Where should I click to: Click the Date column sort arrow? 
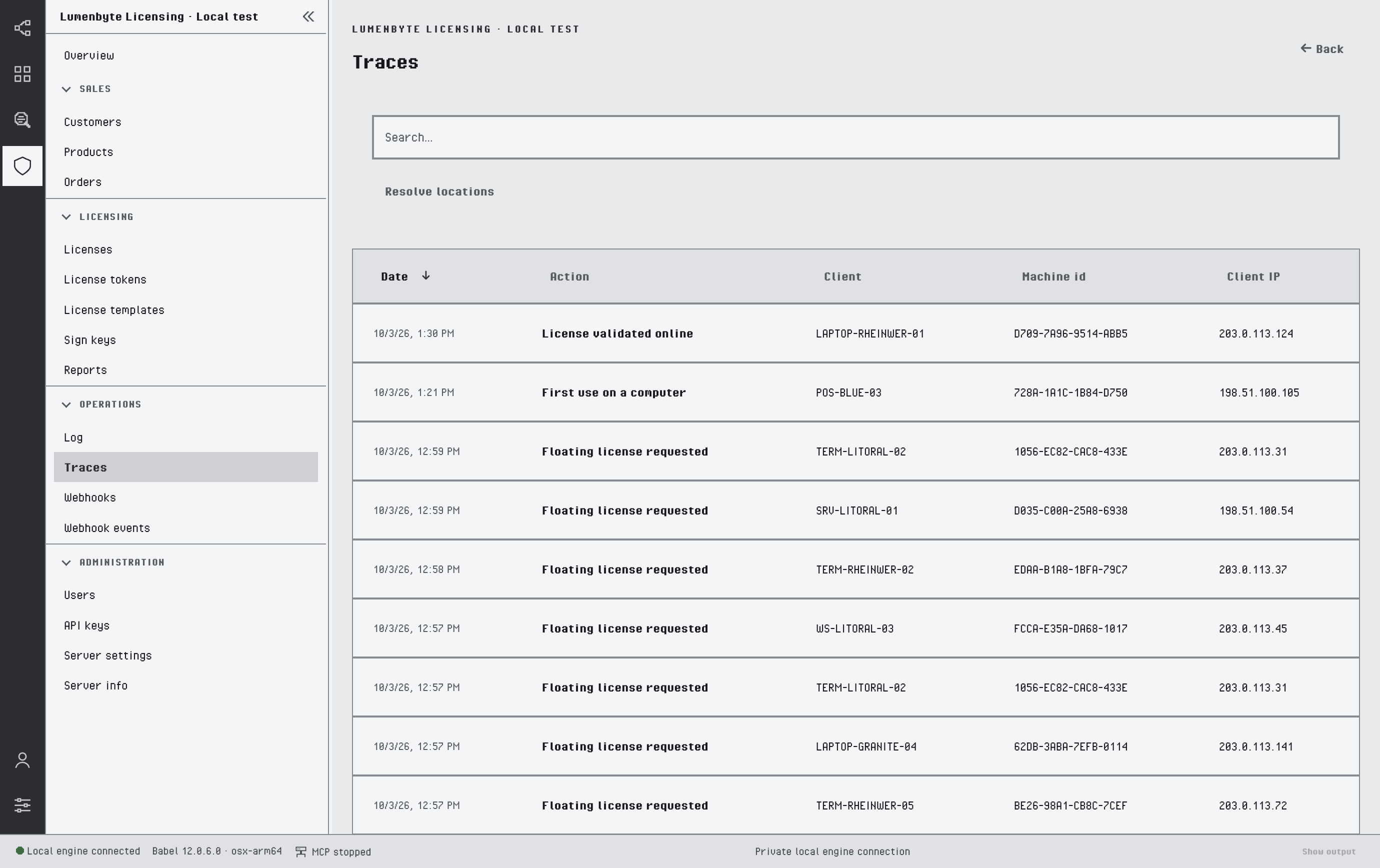[x=426, y=275]
